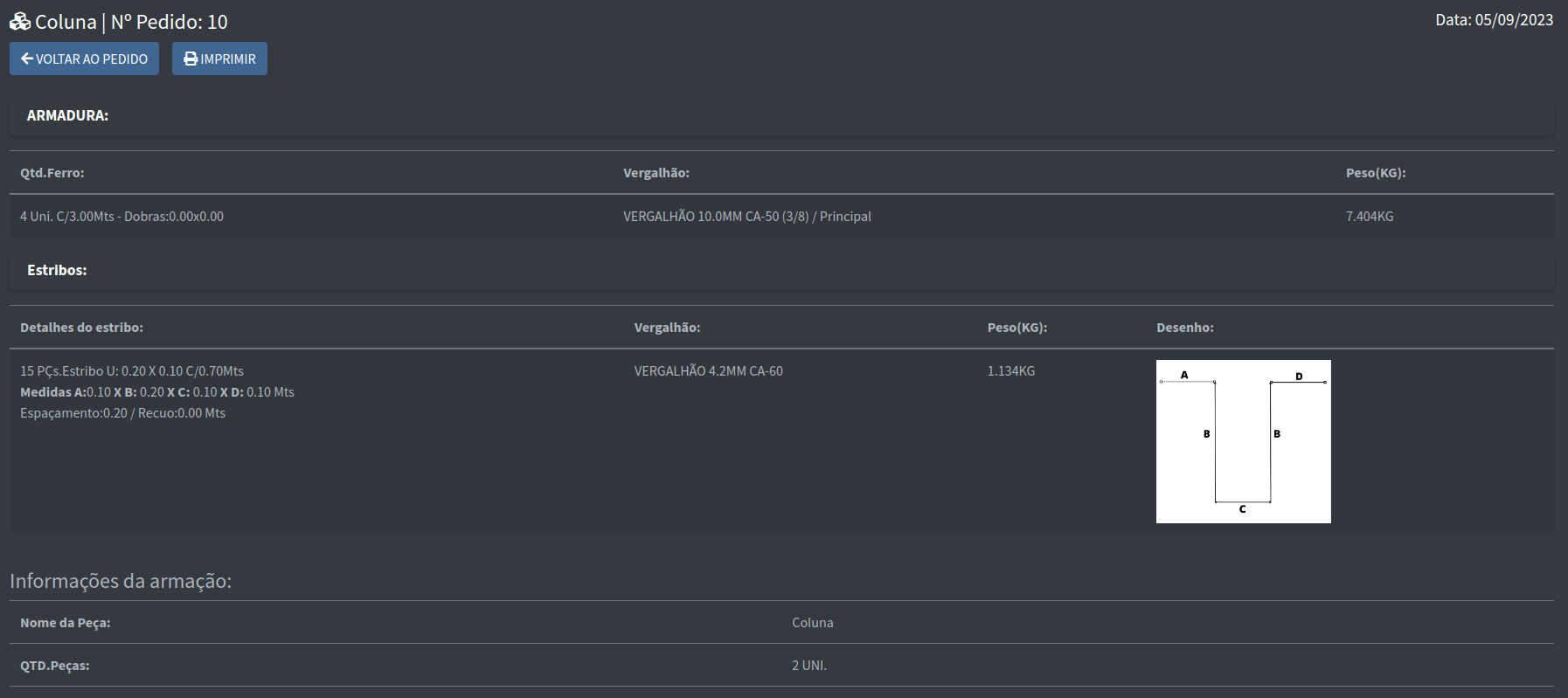Viewport: 1568px width, 698px height.
Task: Select the Espaçamento 0.20 / Recuo line
Action: [x=122, y=413]
